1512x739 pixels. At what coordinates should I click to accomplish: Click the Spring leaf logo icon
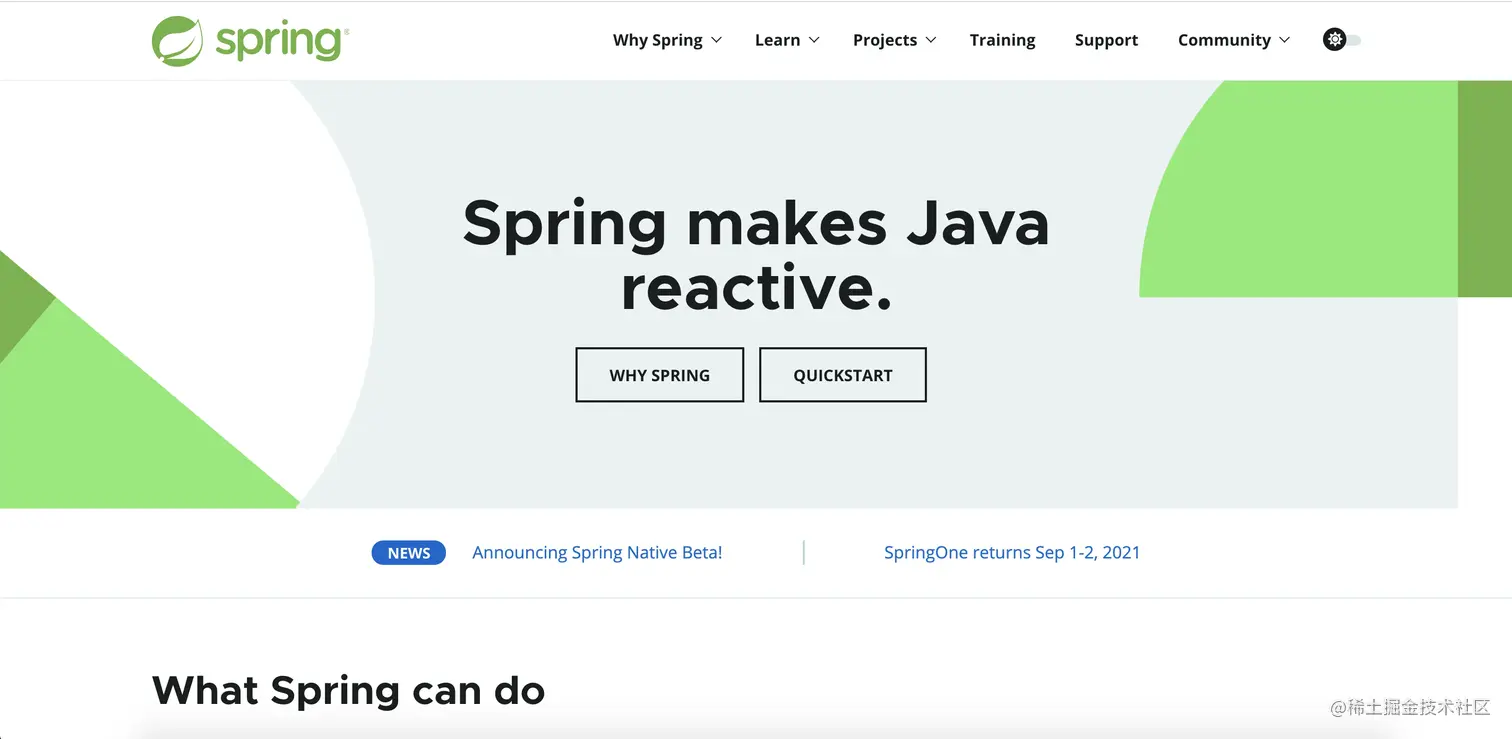click(178, 41)
